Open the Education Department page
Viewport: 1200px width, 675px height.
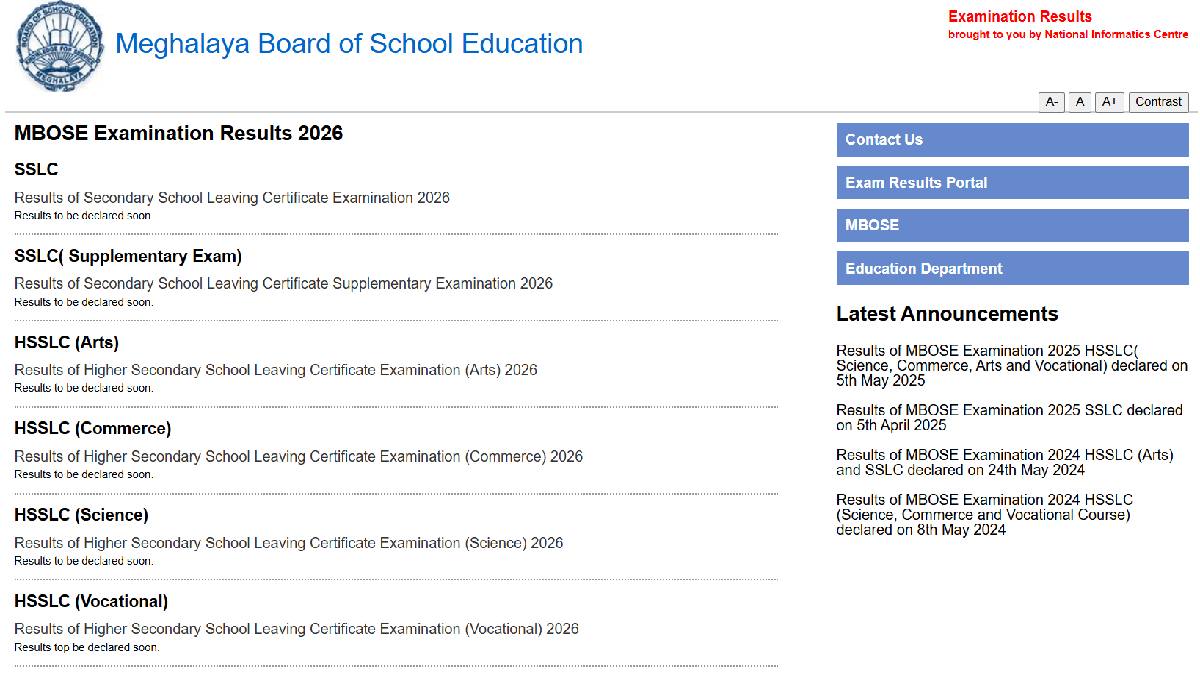click(x=922, y=268)
